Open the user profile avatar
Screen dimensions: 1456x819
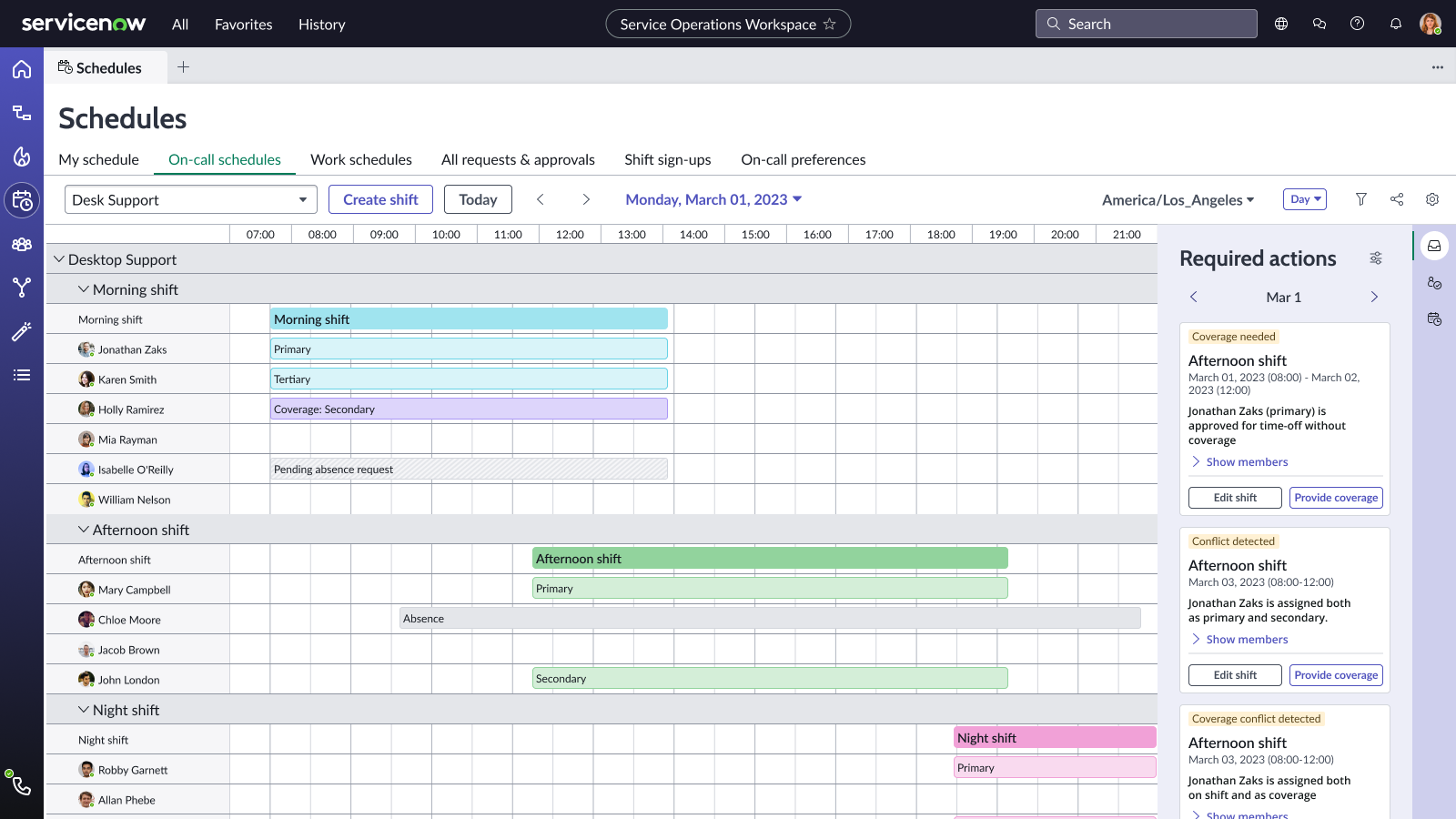[1431, 24]
